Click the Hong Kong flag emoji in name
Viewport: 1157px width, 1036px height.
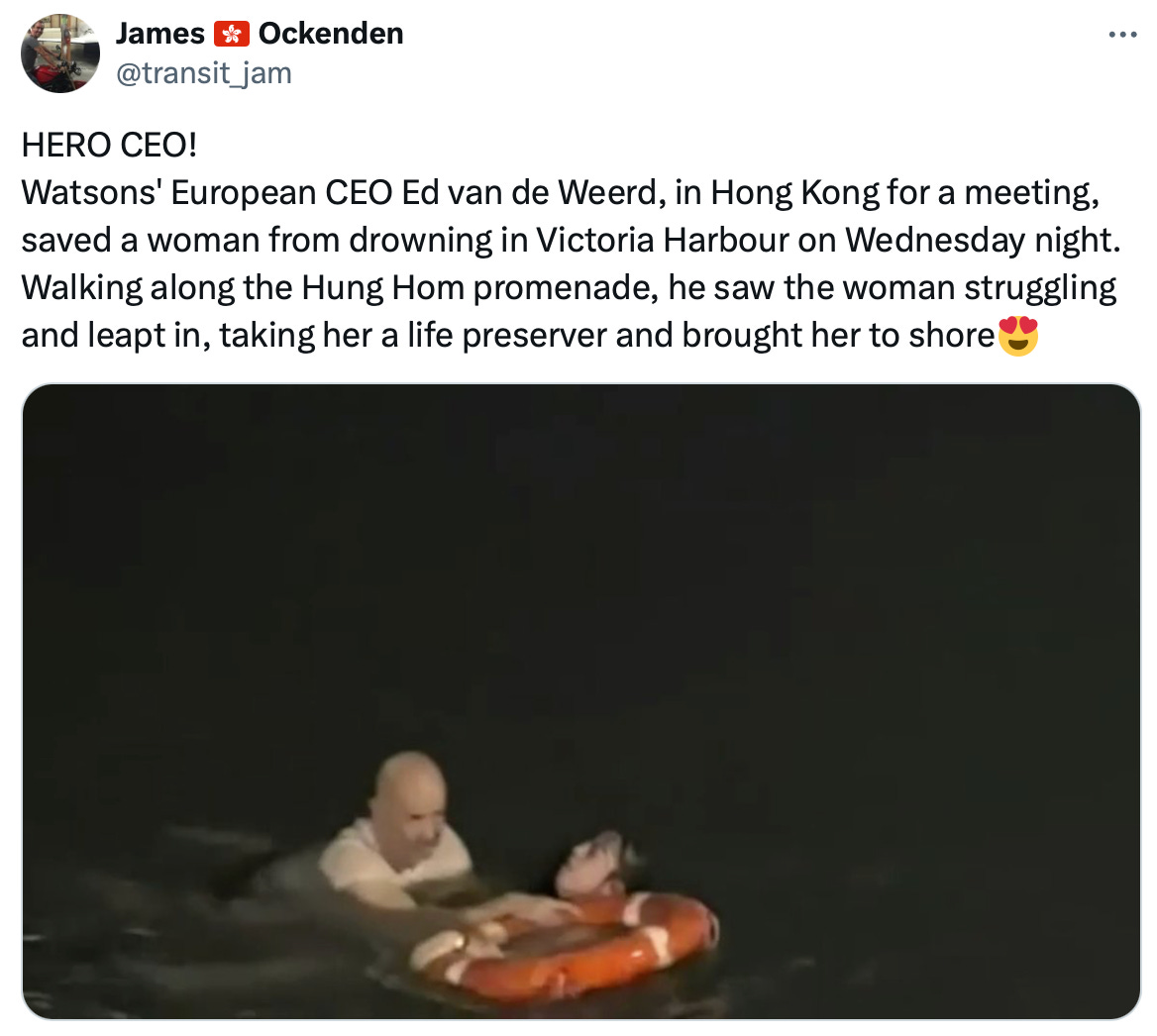pyautogui.click(x=232, y=34)
